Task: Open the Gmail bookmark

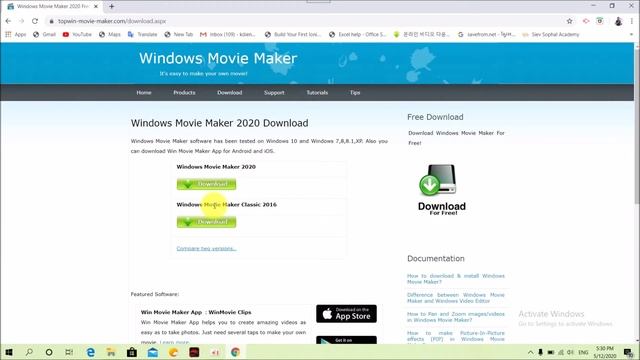Action: click(x=44, y=35)
